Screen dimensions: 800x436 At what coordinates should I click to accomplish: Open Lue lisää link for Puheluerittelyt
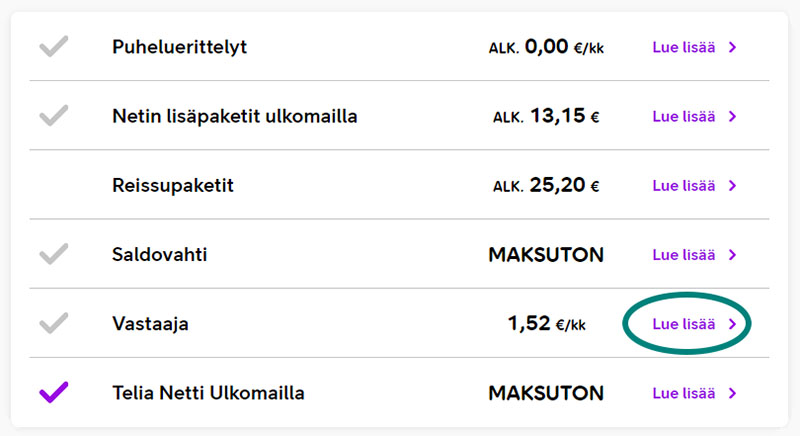point(684,47)
